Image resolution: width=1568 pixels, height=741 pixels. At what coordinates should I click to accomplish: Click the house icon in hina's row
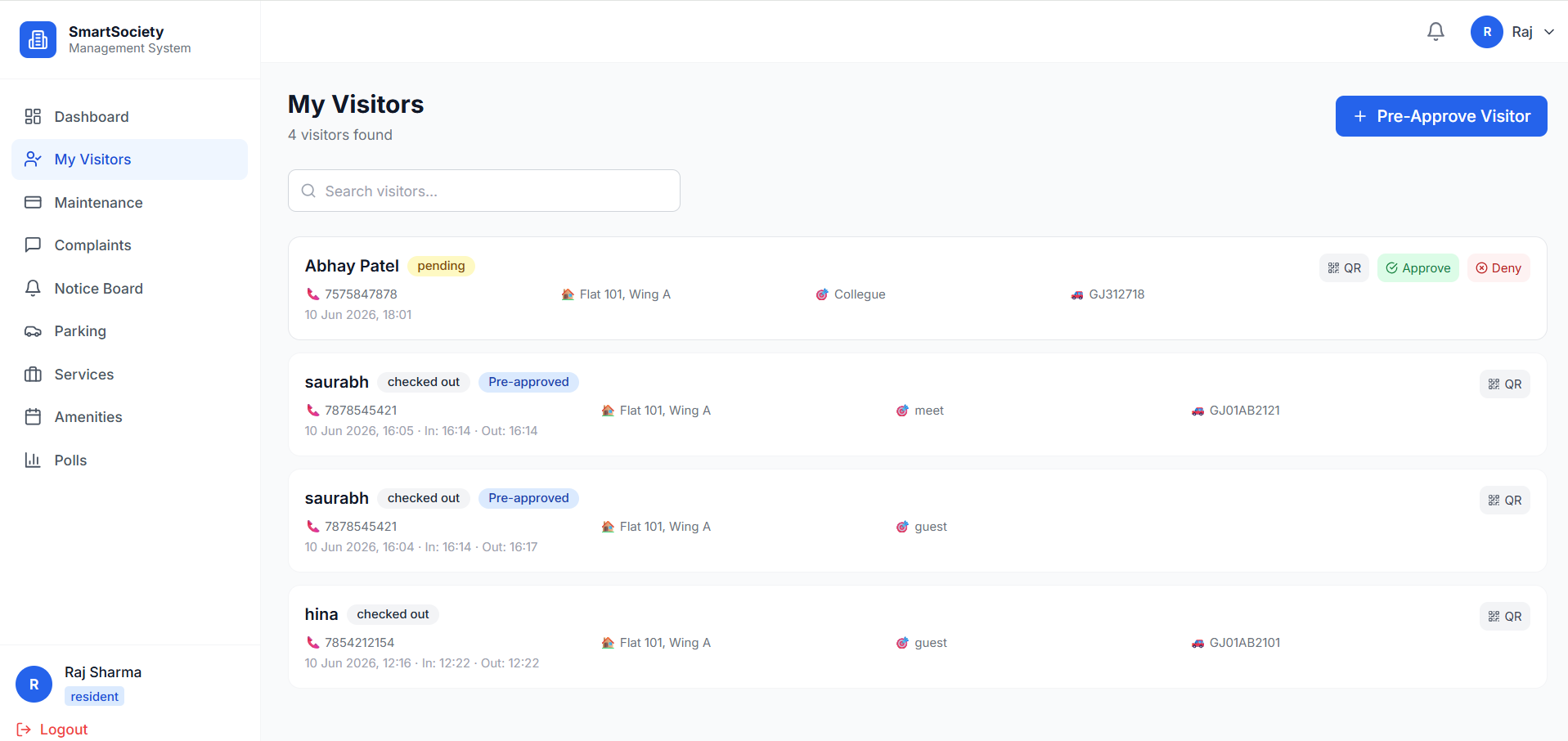point(608,643)
